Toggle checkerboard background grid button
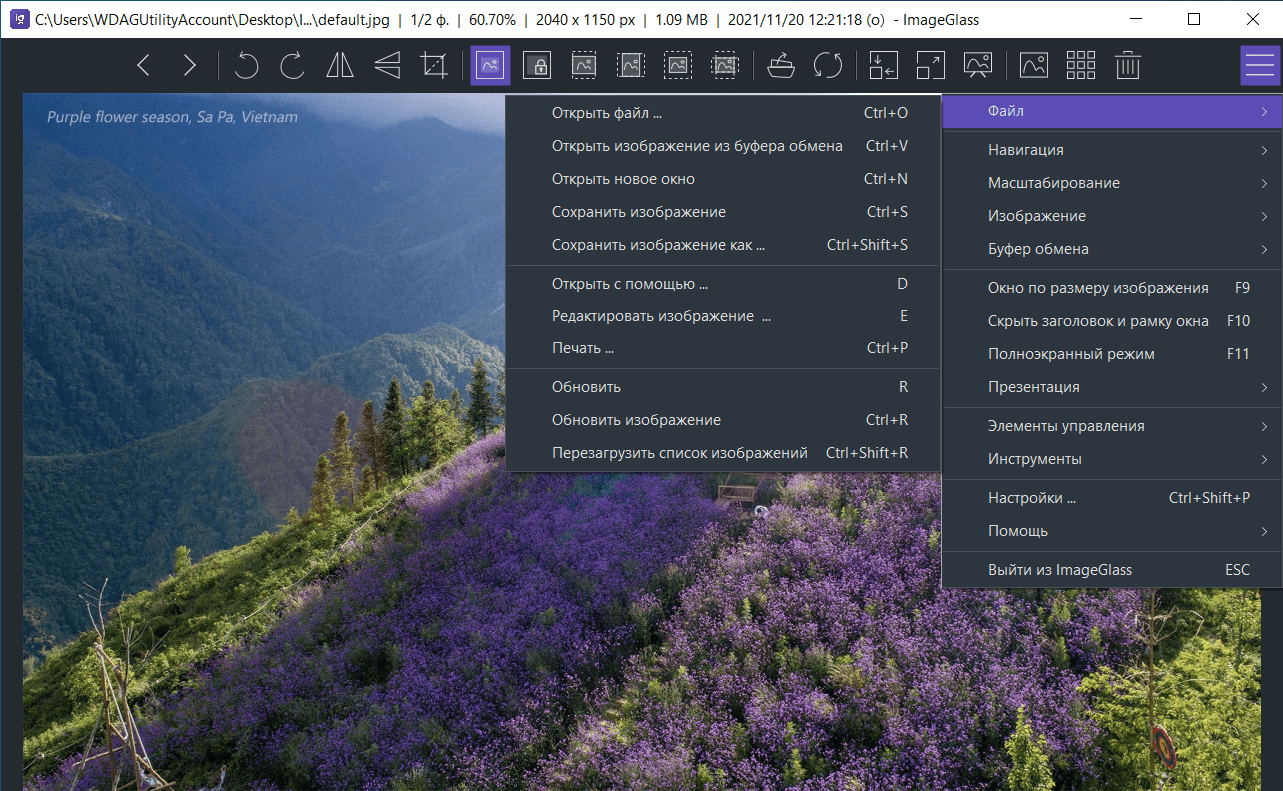 click(1081, 66)
